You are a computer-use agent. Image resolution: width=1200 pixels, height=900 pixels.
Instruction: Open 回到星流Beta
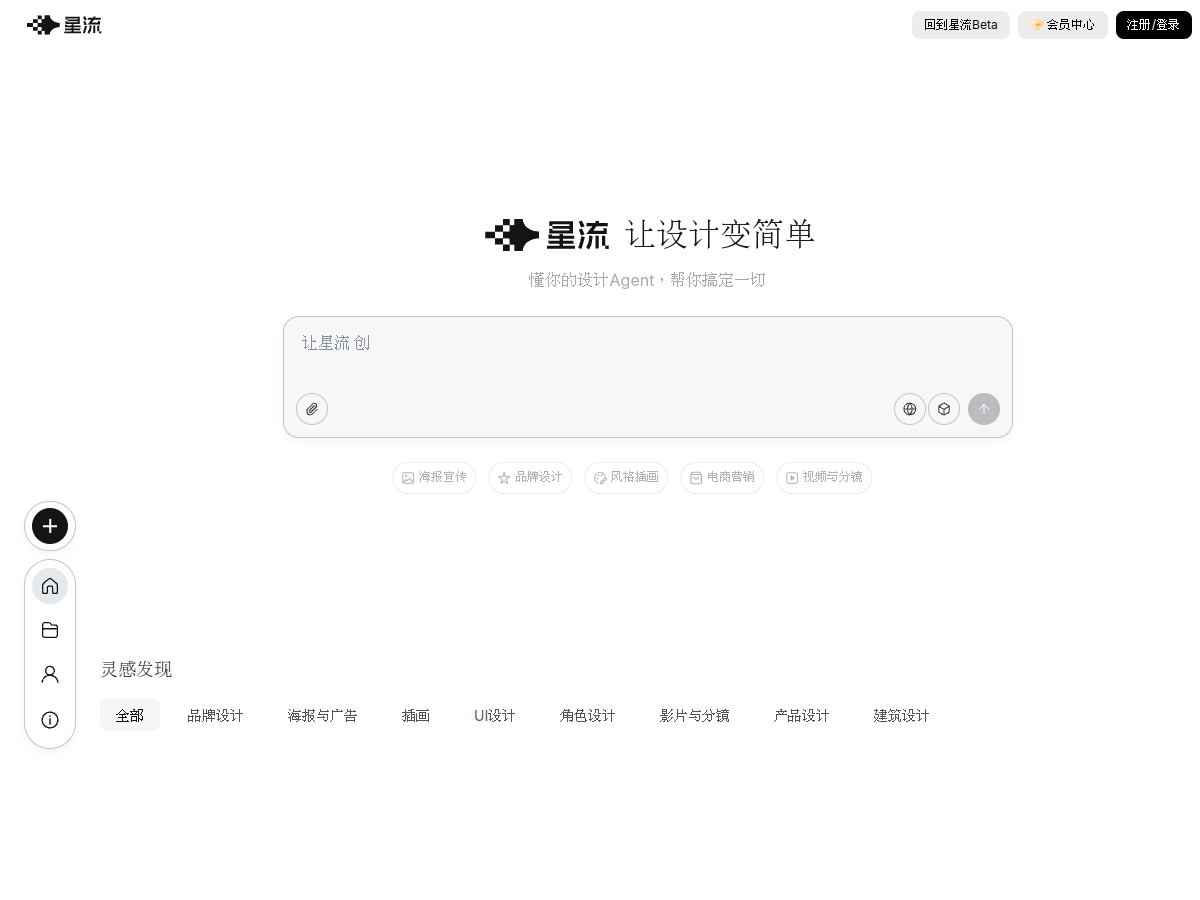[961, 25]
